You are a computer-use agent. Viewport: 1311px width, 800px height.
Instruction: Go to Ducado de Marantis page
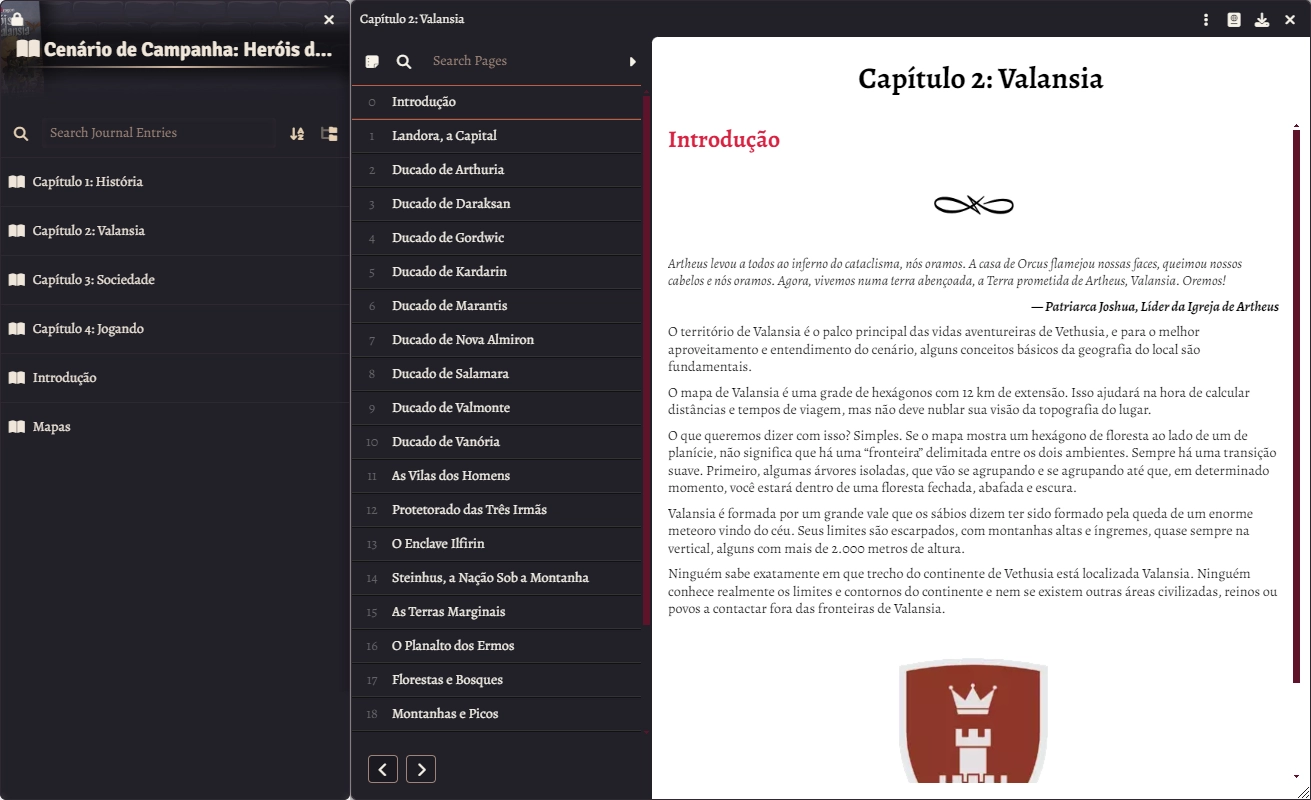496,306
